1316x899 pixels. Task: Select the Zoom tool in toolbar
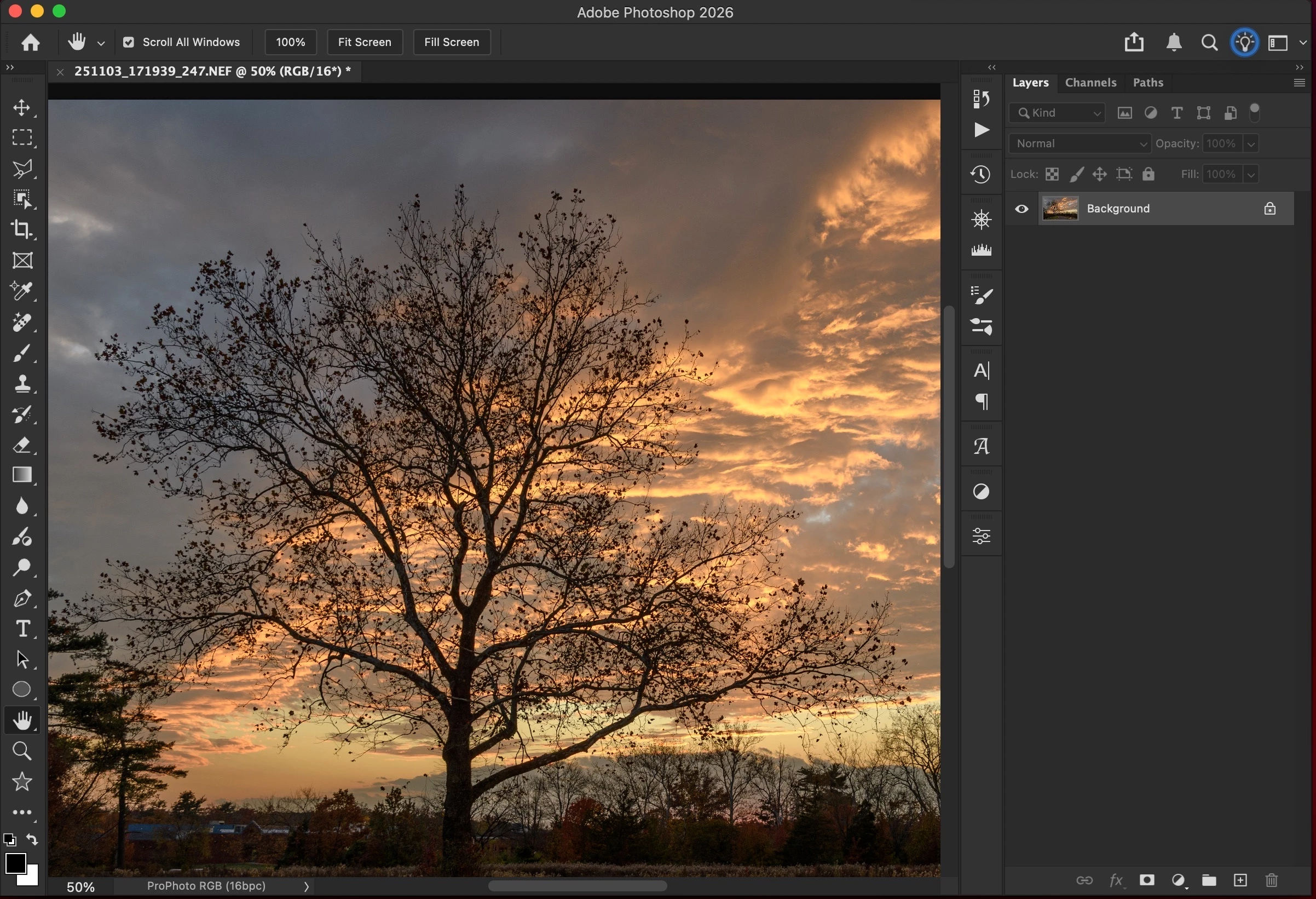coord(22,751)
